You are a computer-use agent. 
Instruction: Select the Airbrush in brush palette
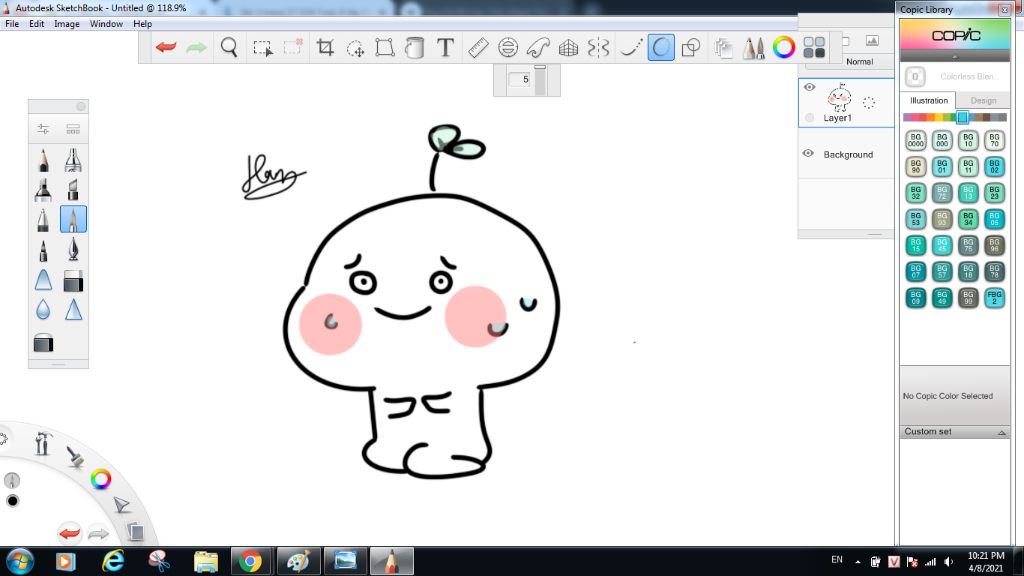point(73,160)
